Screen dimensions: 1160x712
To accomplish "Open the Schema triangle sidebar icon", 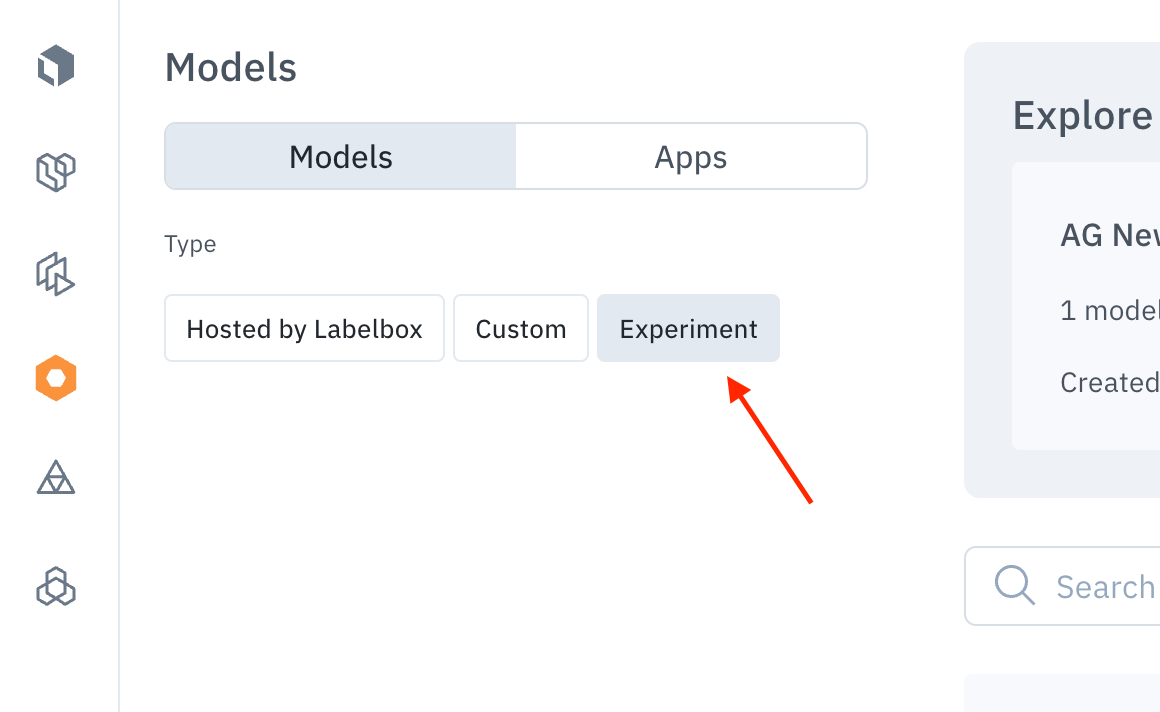I will point(56,477).
